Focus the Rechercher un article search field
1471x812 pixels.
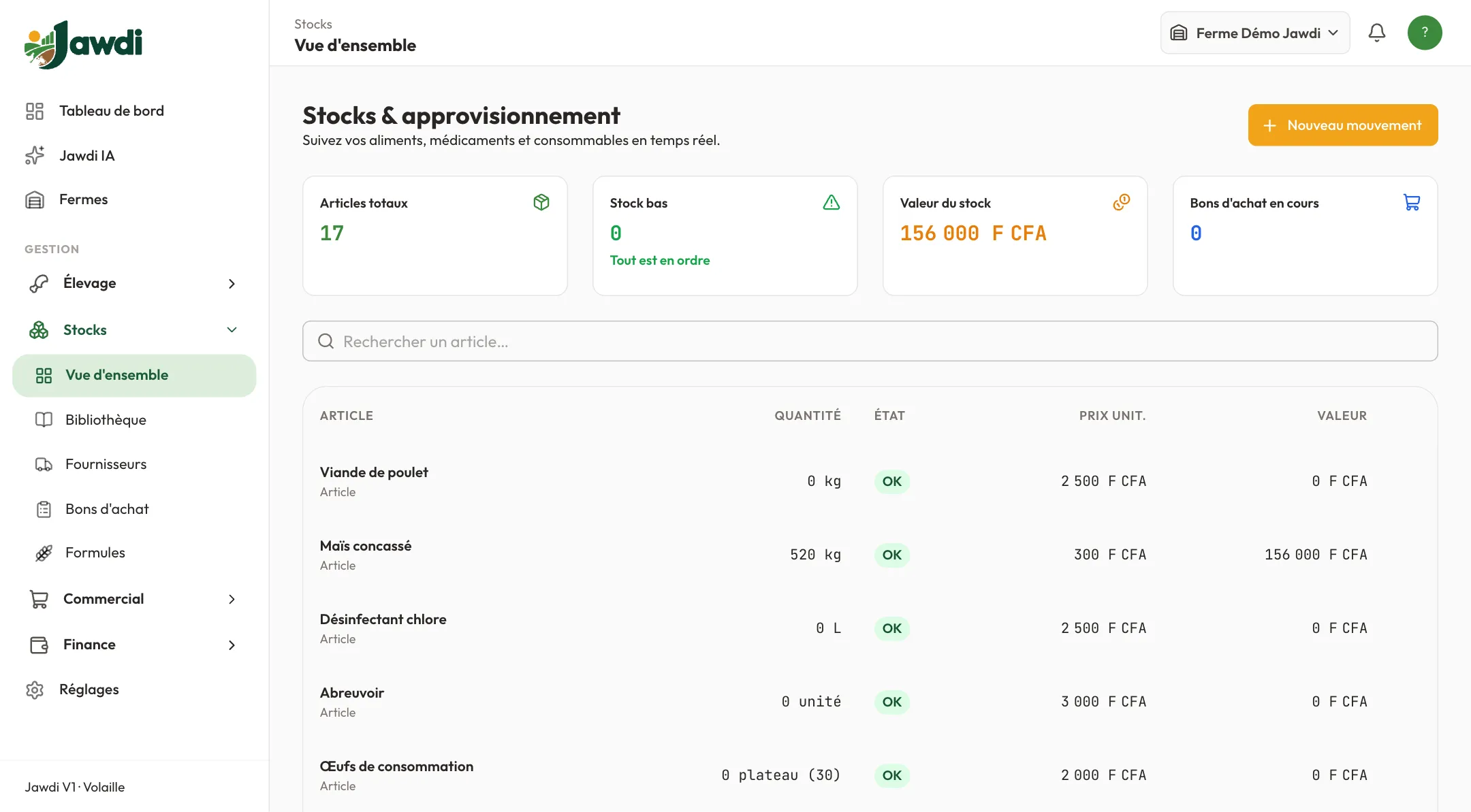click(870, 341)
